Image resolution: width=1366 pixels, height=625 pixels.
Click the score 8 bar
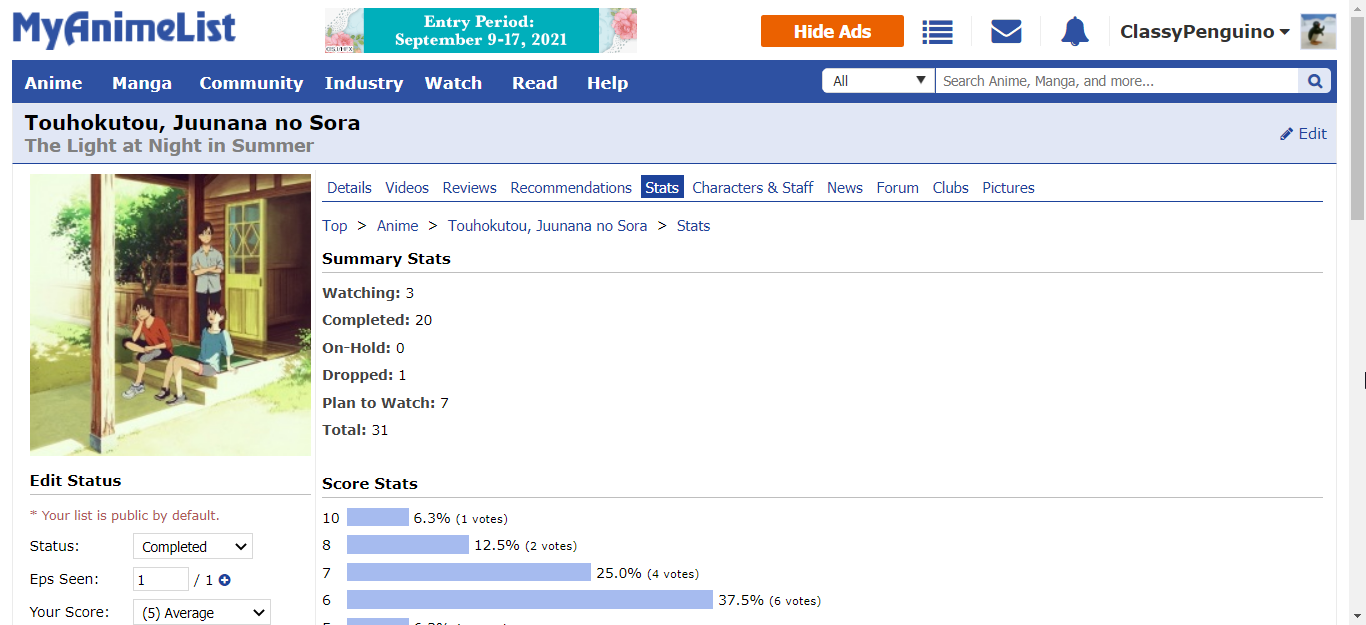tap(408, 545)
